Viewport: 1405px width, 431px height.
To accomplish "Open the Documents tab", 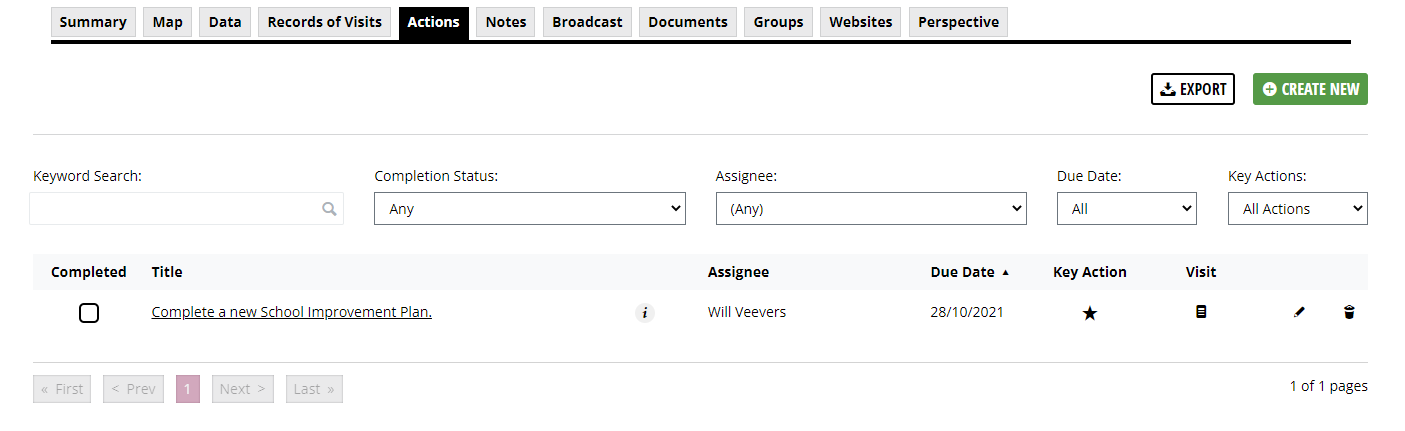I will [688, 22].
